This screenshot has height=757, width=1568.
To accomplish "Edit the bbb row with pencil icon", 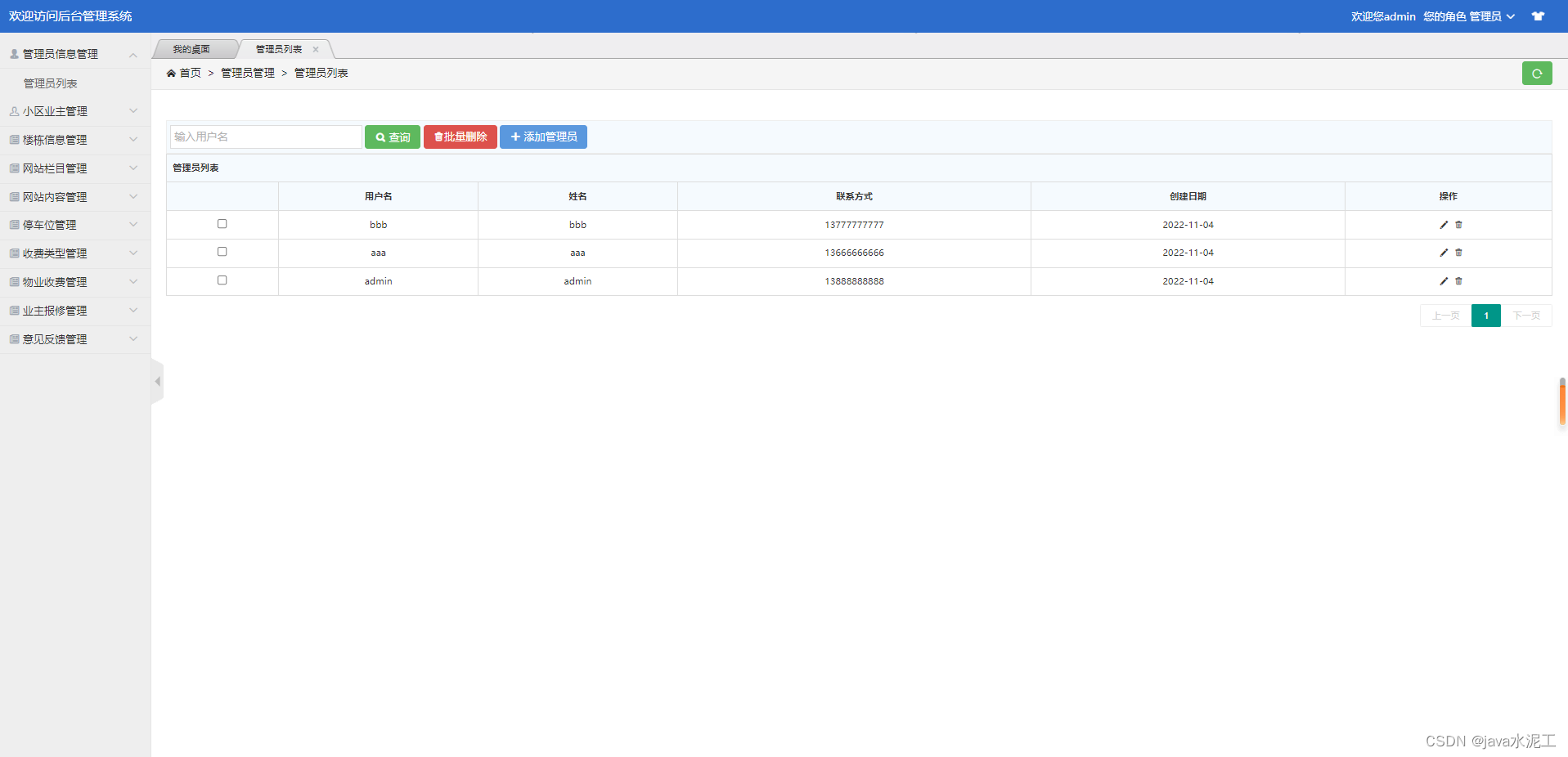I will click(x=1444, y=225).
